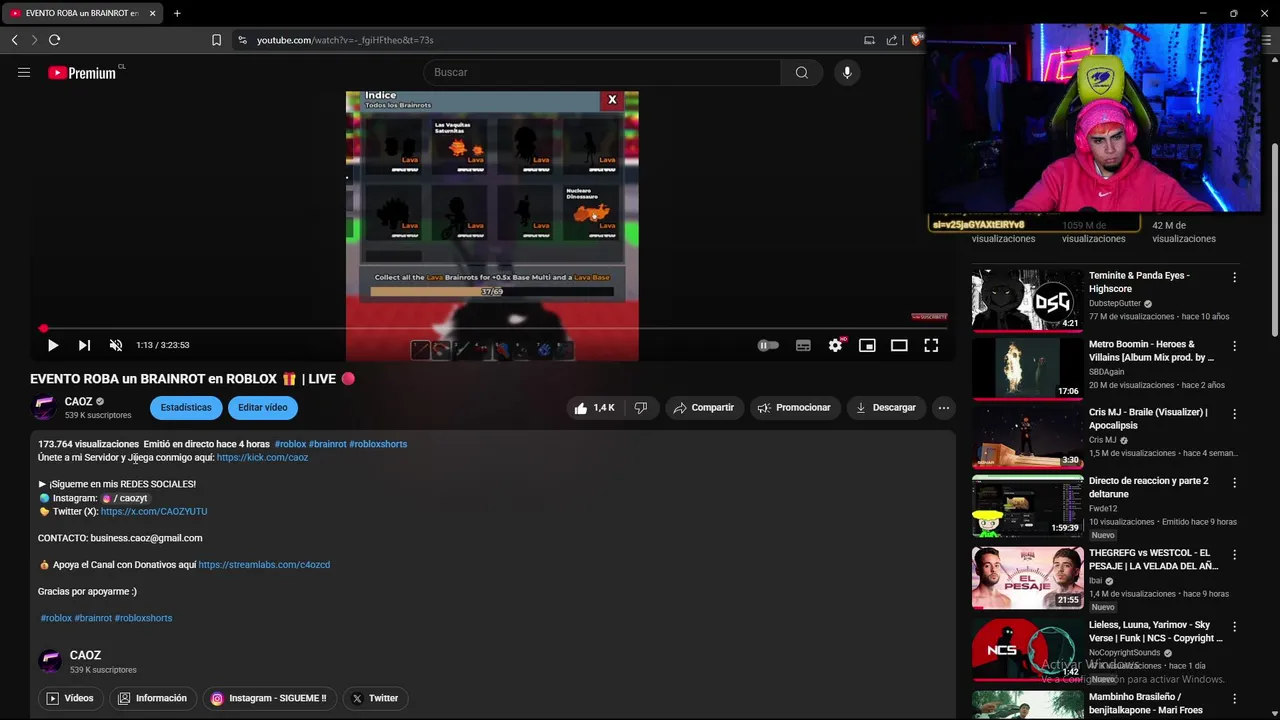This screenshot has height=720, width=1280.
Task: Enable theater mode view
Action: coord(899,345)
